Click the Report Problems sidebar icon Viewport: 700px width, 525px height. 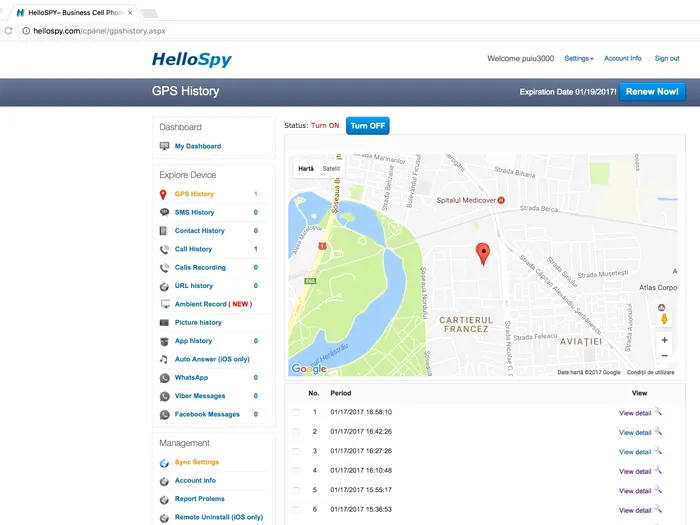(164, 500)
